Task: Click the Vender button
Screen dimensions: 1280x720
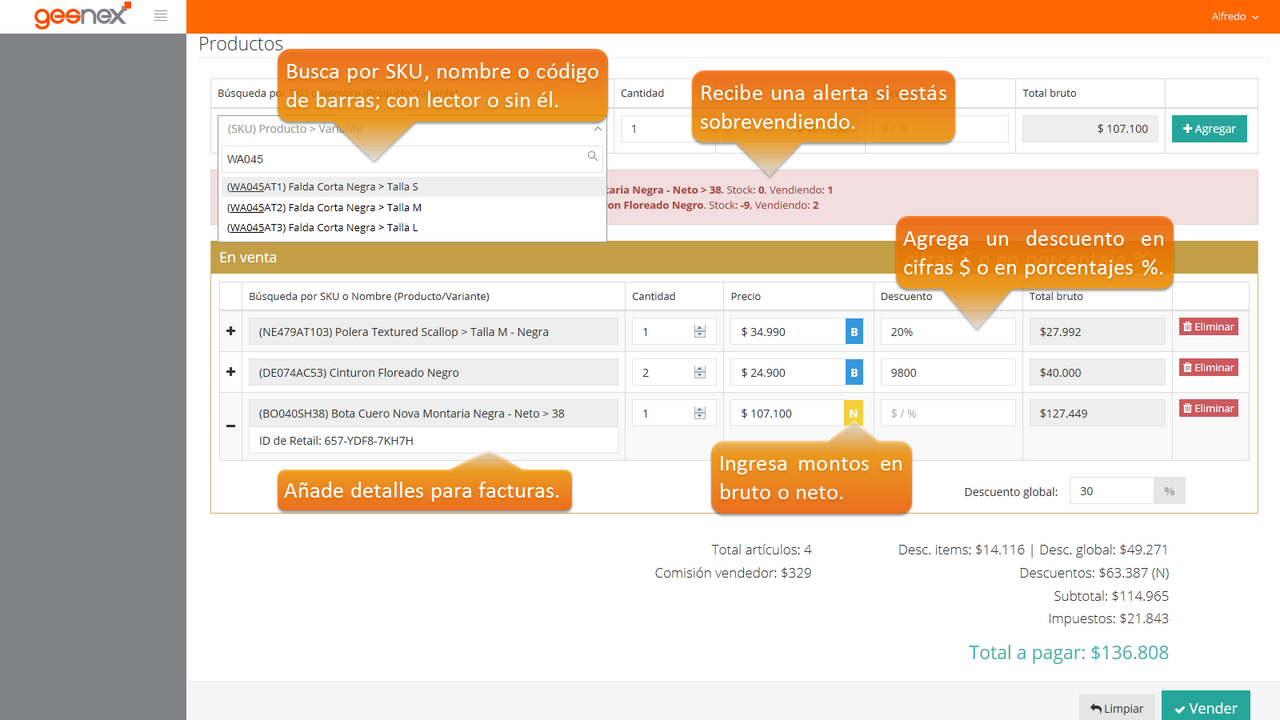Action: [x=1206, y=707]
